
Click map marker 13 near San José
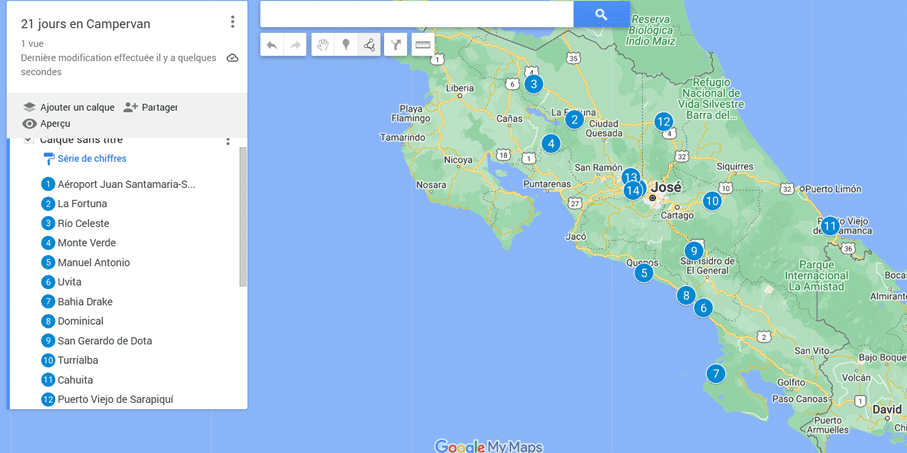tap(630, 177)
